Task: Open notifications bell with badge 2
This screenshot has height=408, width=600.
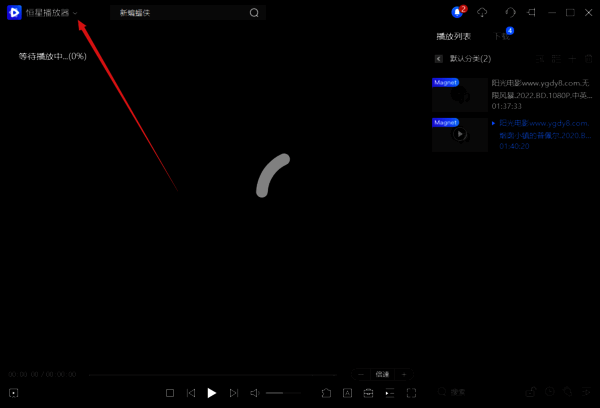Action: pos(458,12)
